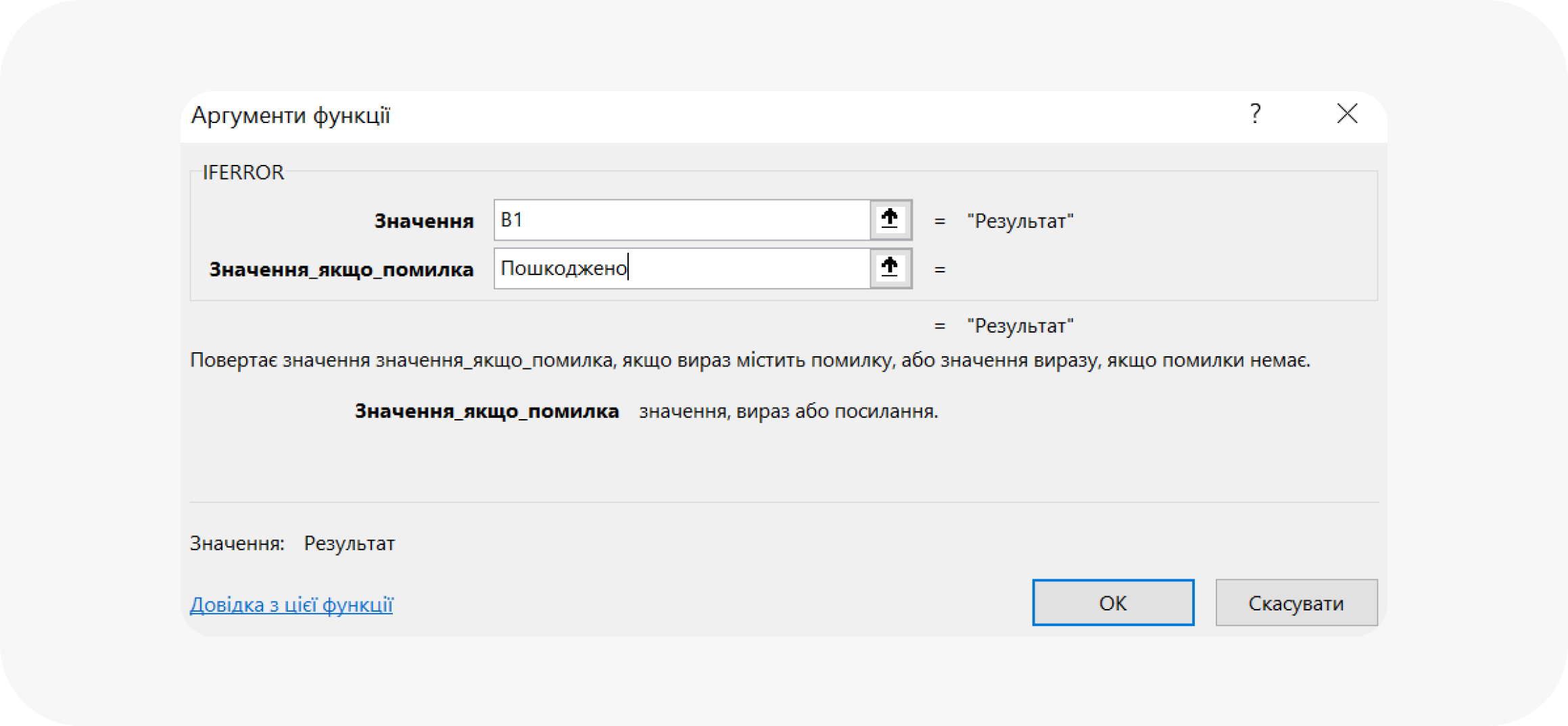Click the Значення_якщо_помилка input box
The height and width of the screenshot is (726, 1568).
[676, 268]
